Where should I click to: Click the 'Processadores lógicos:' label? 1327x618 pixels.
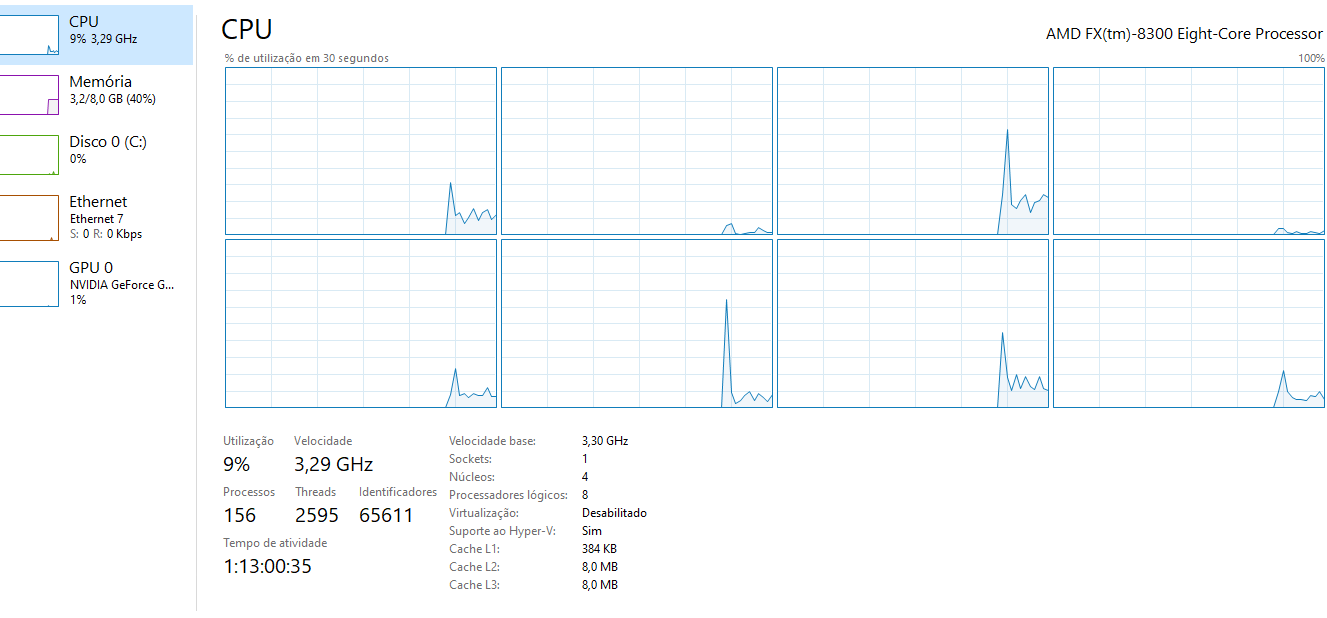click(x=508, y=495)
